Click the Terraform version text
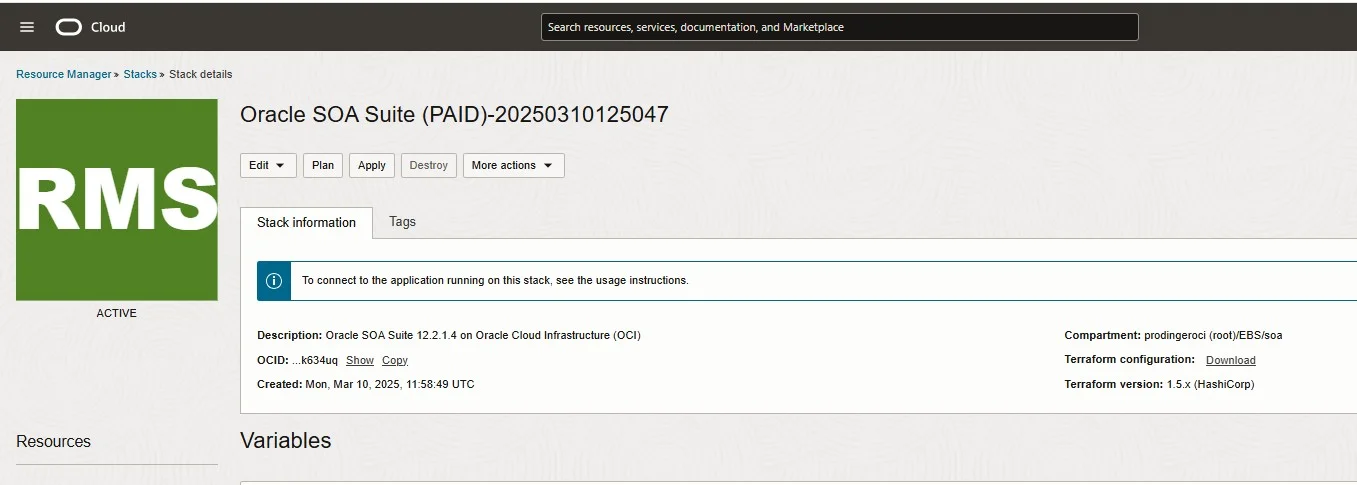The height and width of the screenshot is (485, 1357). point(1159,384)
